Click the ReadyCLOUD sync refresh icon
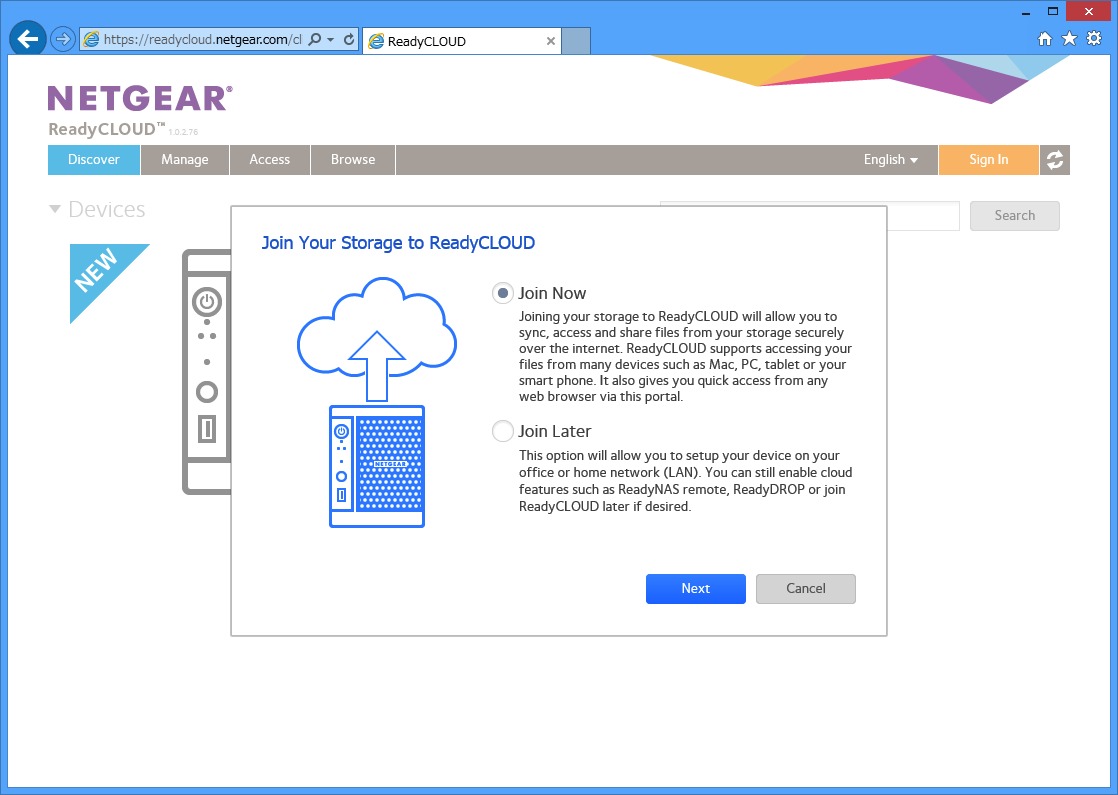The height and width of the screenshot is (795, 1118). coord(1055,160)
